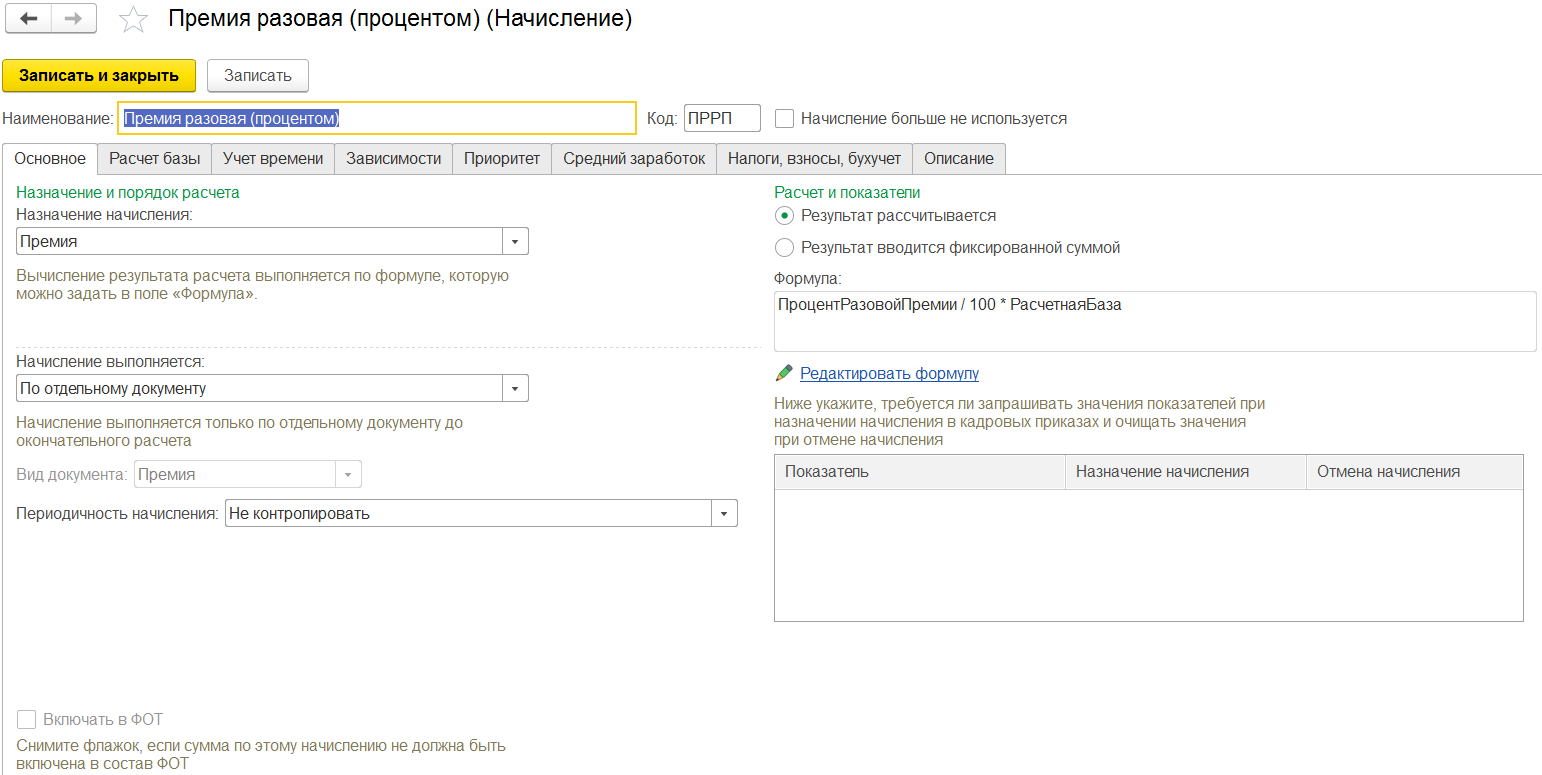Viewport: 1542px width, 775px height.
Task: Open the 'Приоритет' tab
Action: click(501, 159)
